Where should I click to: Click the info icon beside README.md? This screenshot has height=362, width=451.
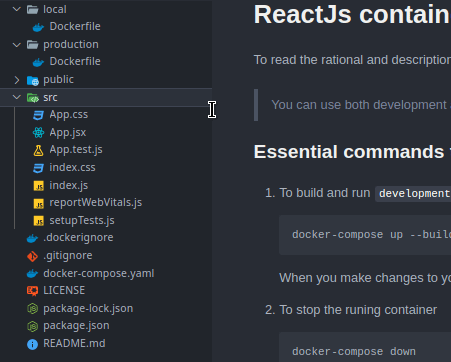click(x=32, y=344)
